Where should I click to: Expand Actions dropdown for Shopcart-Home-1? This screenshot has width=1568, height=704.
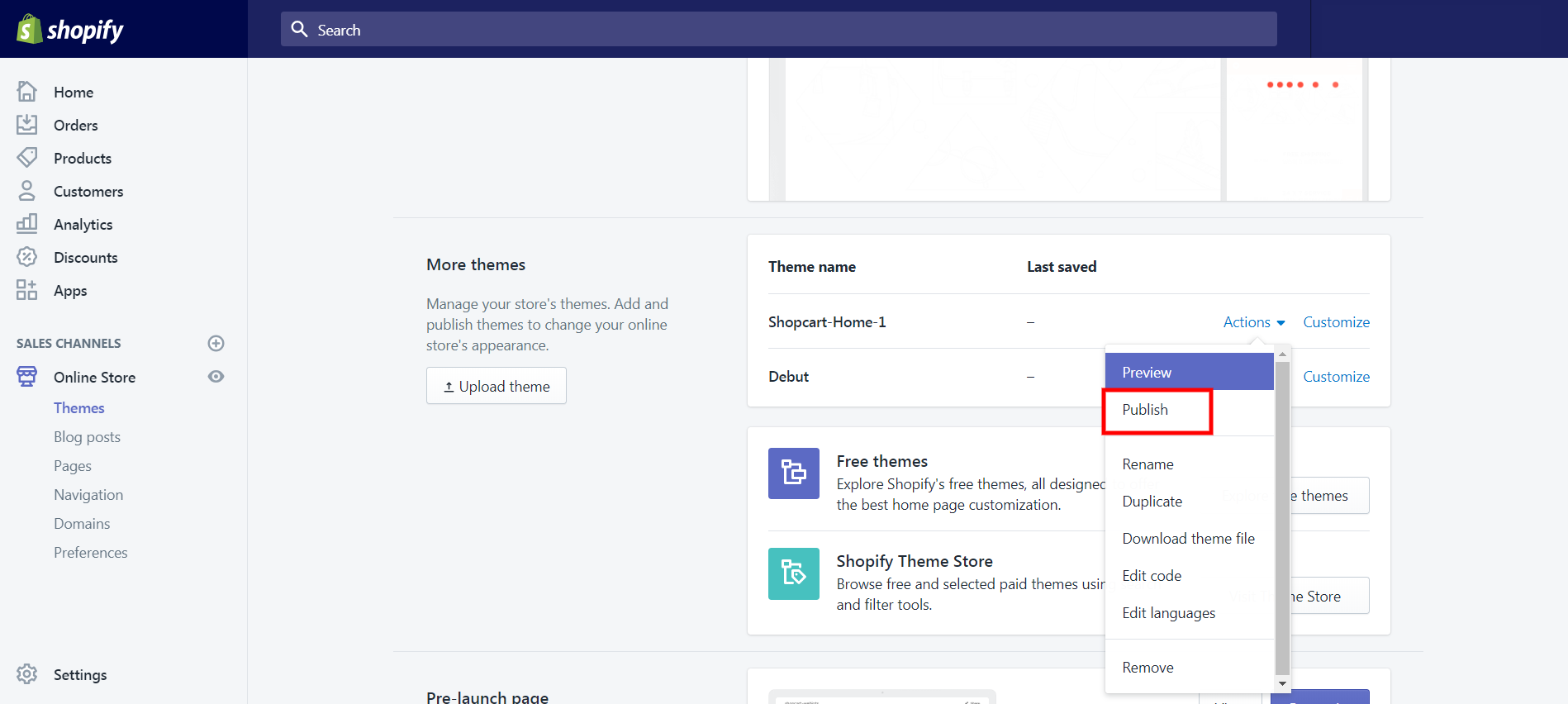[x=1253, y=322]
